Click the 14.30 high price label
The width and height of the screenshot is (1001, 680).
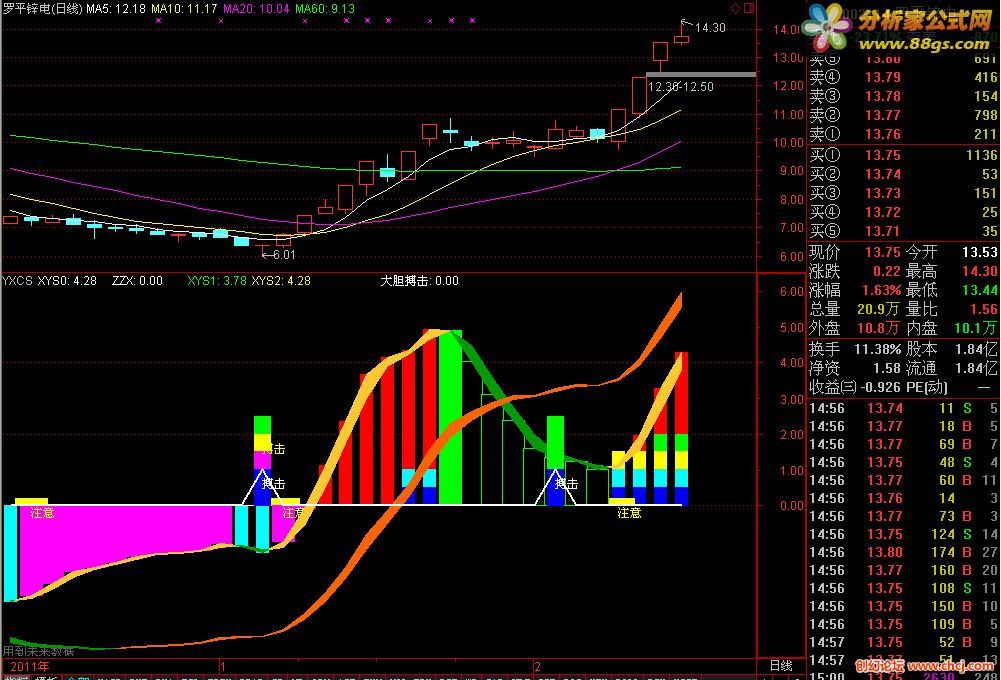[x=710, y=27]
